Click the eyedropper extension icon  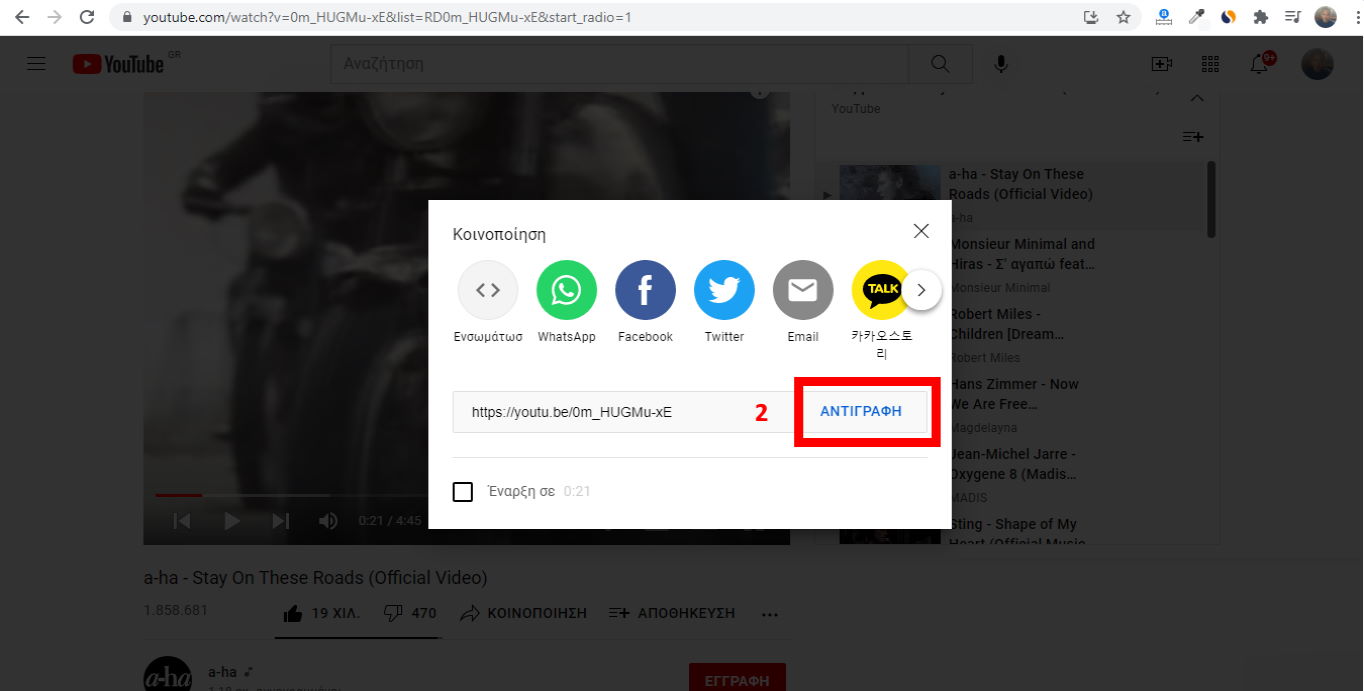pos(1196,17)
